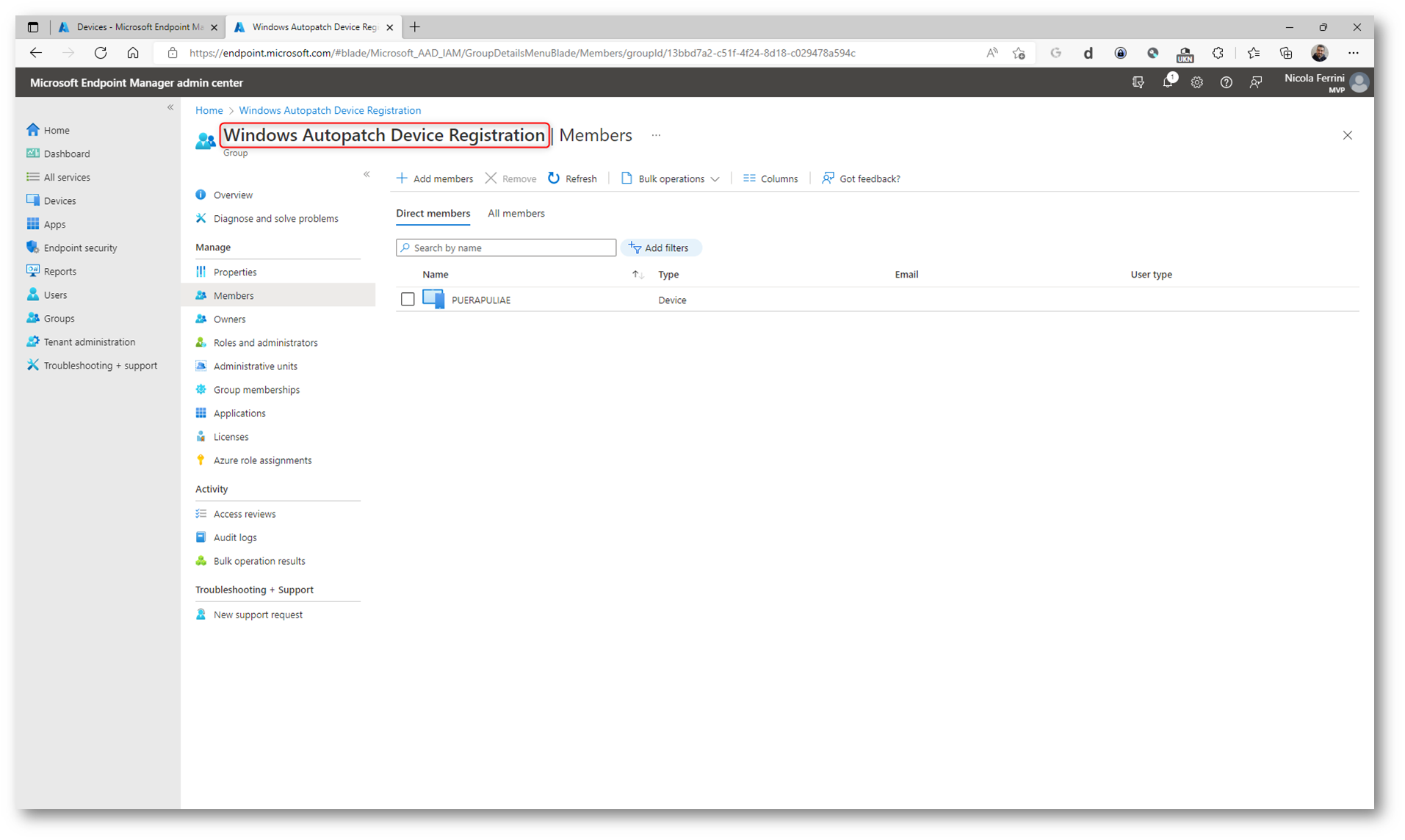Click the help question mark icon
The width and height of the screenshot is (1405, 840).
pyautogui.click(x=1226, y=82)
